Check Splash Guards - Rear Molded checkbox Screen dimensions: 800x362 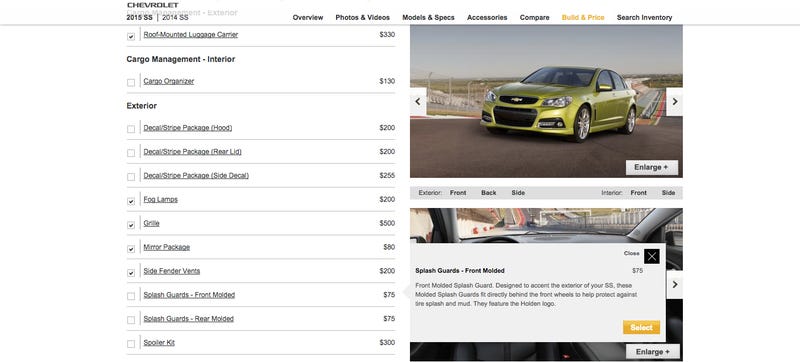131,320
